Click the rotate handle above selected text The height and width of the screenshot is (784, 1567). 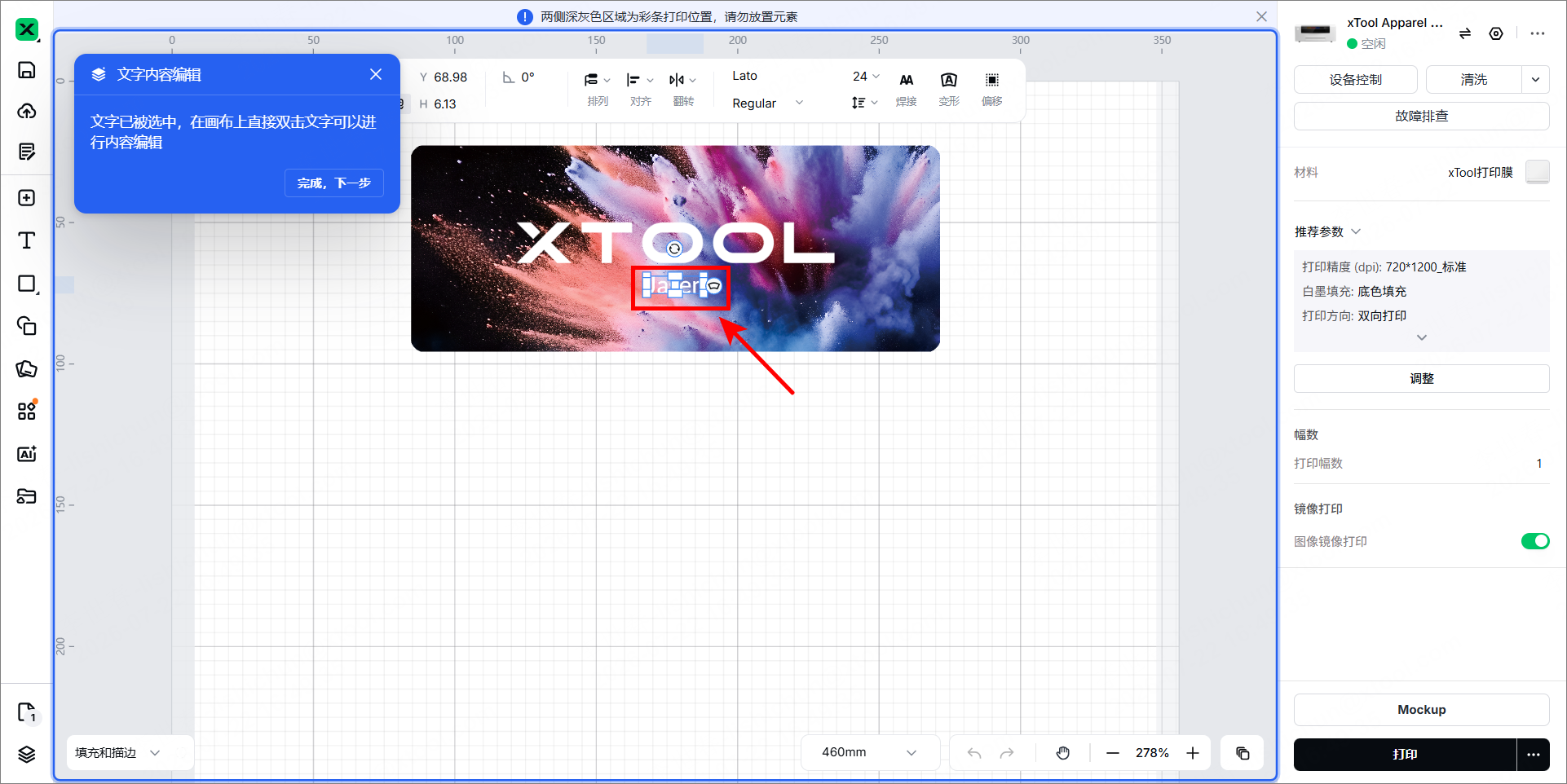pyautogui.click(x=674, y=249)
